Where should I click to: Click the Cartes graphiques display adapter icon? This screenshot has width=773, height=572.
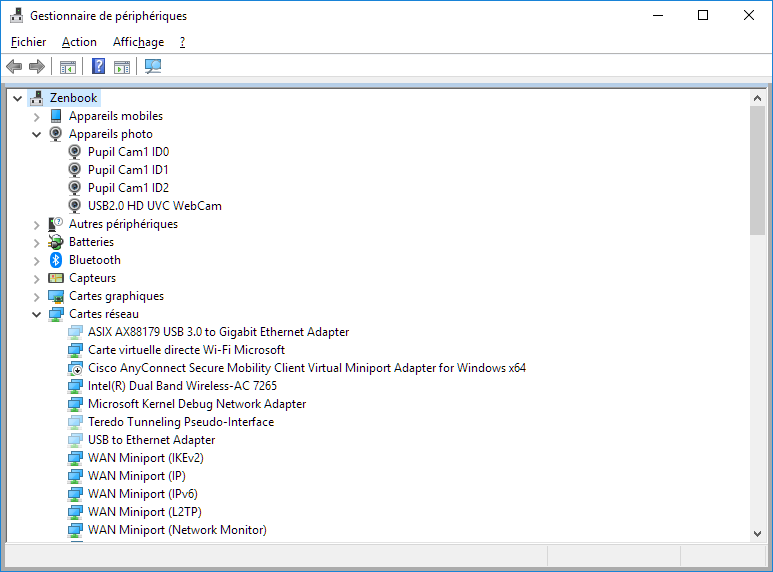[56, 296]
